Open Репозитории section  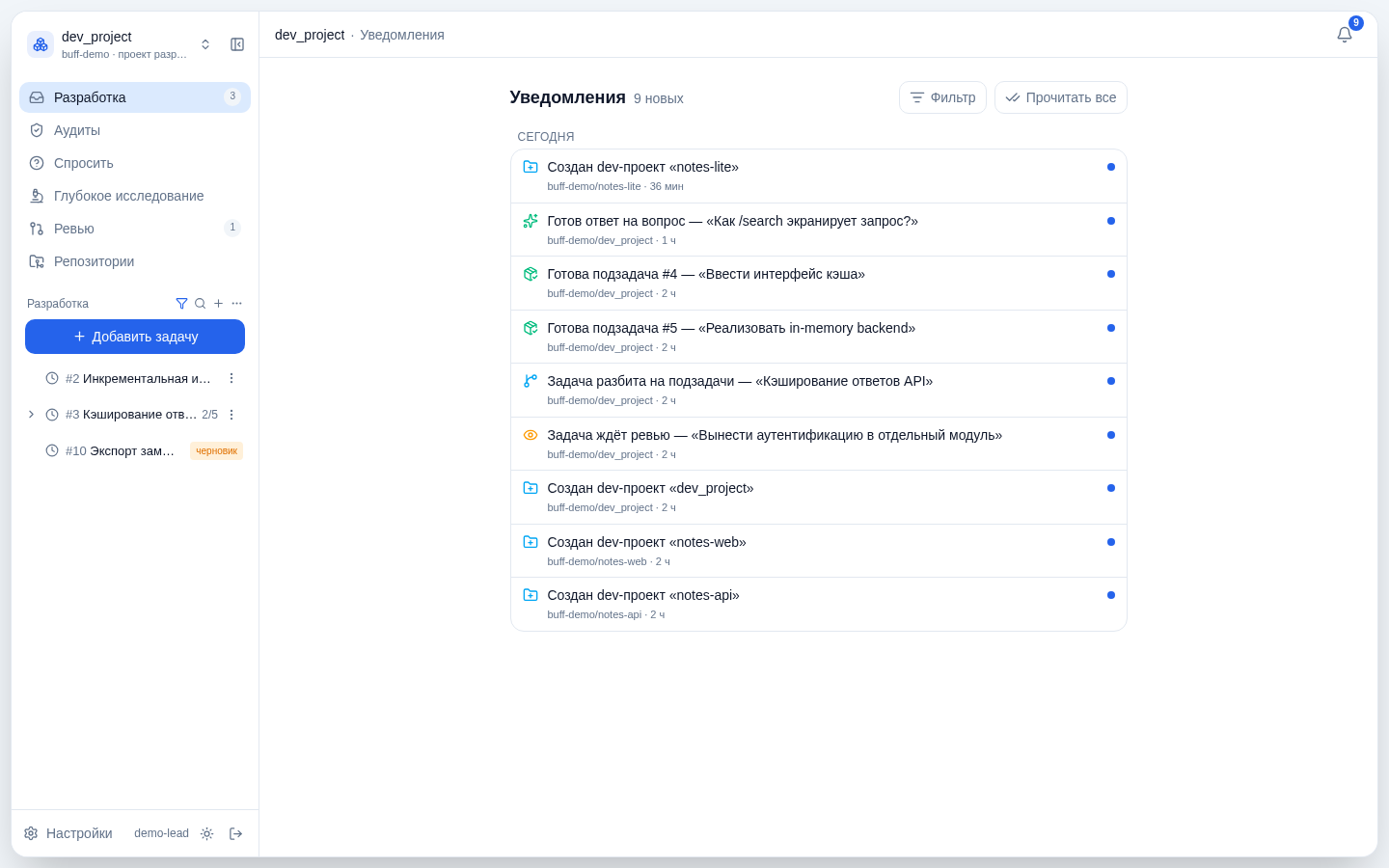pos(135,261)
